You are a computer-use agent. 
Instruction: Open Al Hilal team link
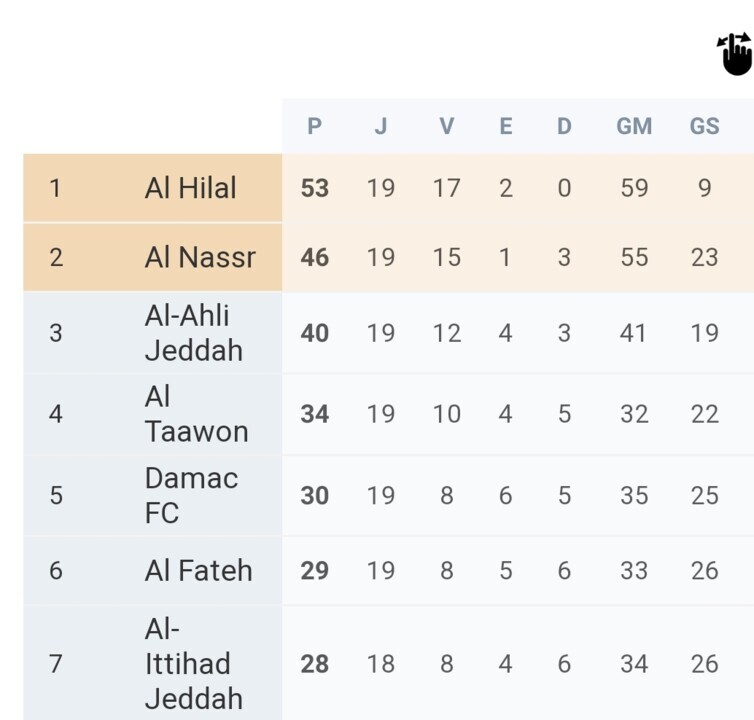pos(190,188)
